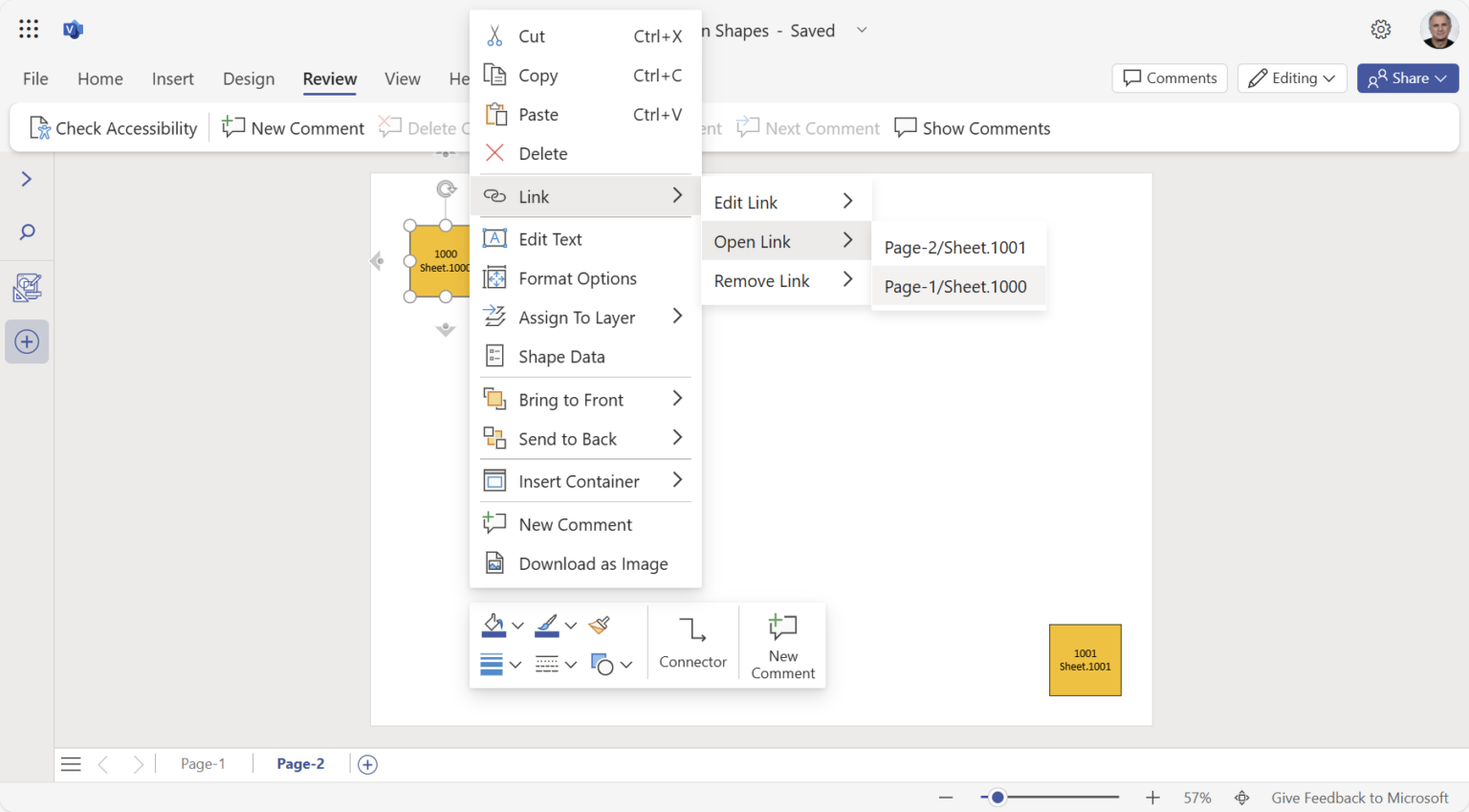The image size is (1469, 812).
Task: Open the settings gear icon
Action: (x=1381, y=29)
